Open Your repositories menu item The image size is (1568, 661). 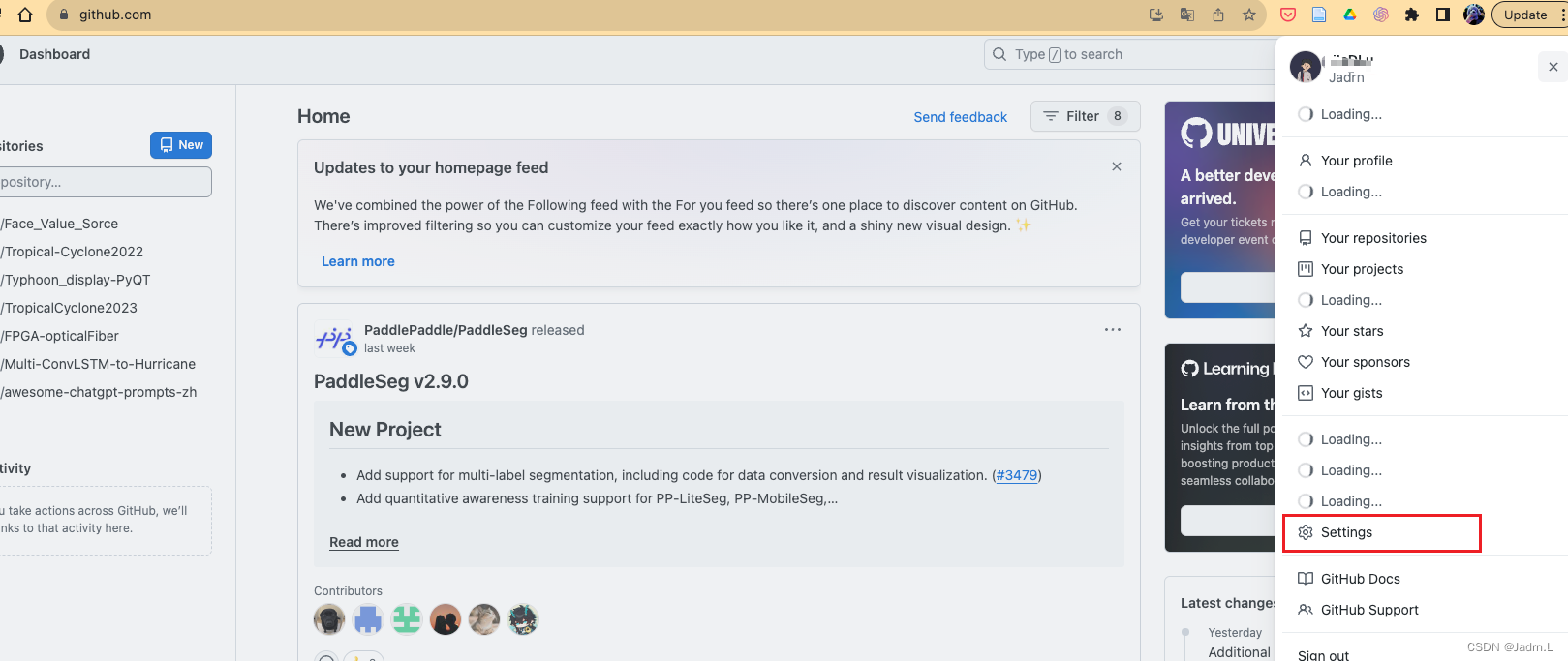[x=1373, y=238]
